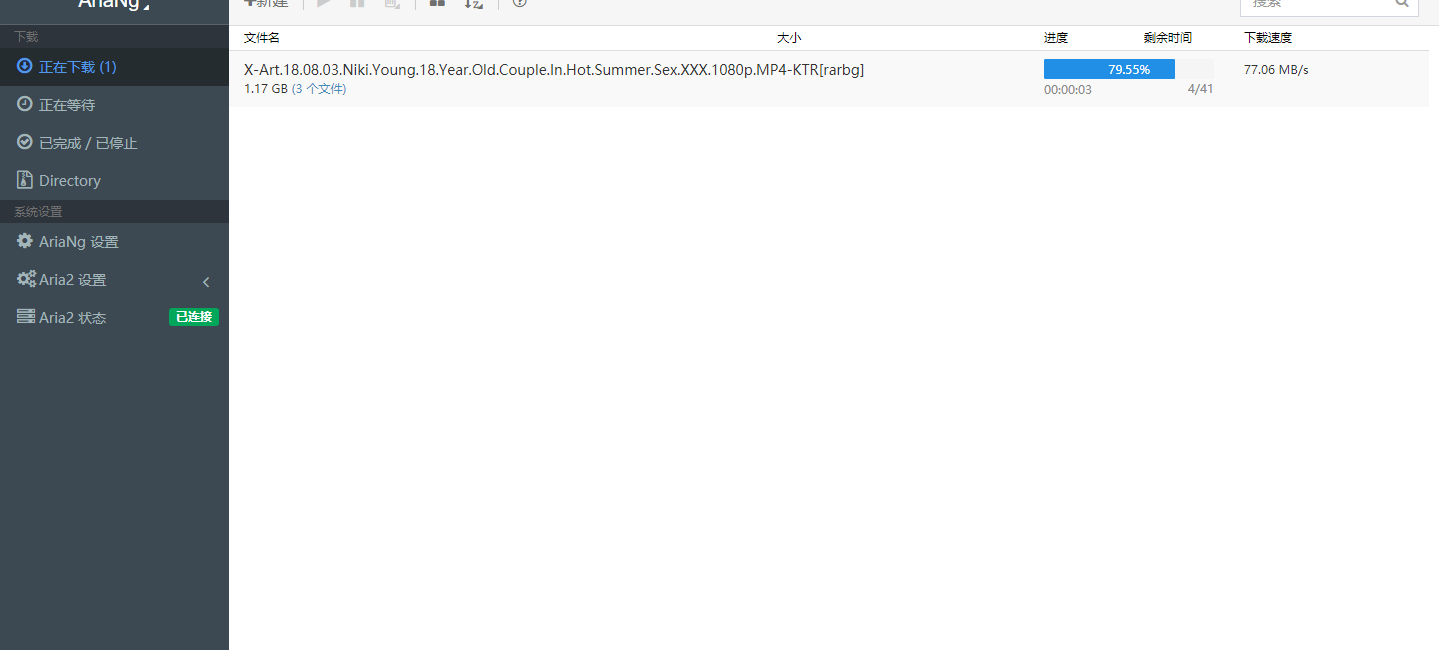The width and height of the screenshot is (1439, 650).
Task: Click the help circle toolbar icon
Action: click(x=519, y=3)
